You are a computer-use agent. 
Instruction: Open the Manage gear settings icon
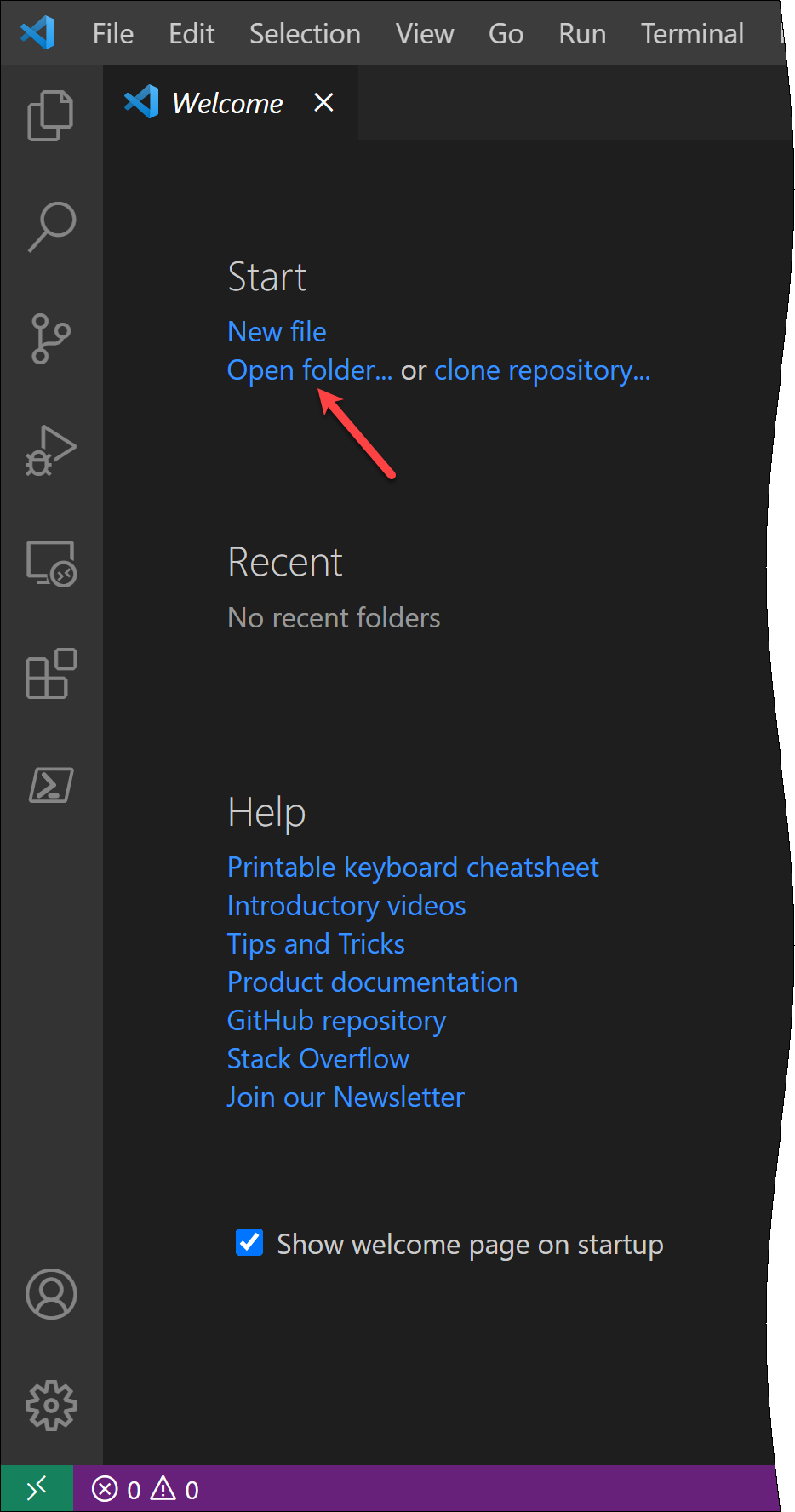coord(51,1406)
